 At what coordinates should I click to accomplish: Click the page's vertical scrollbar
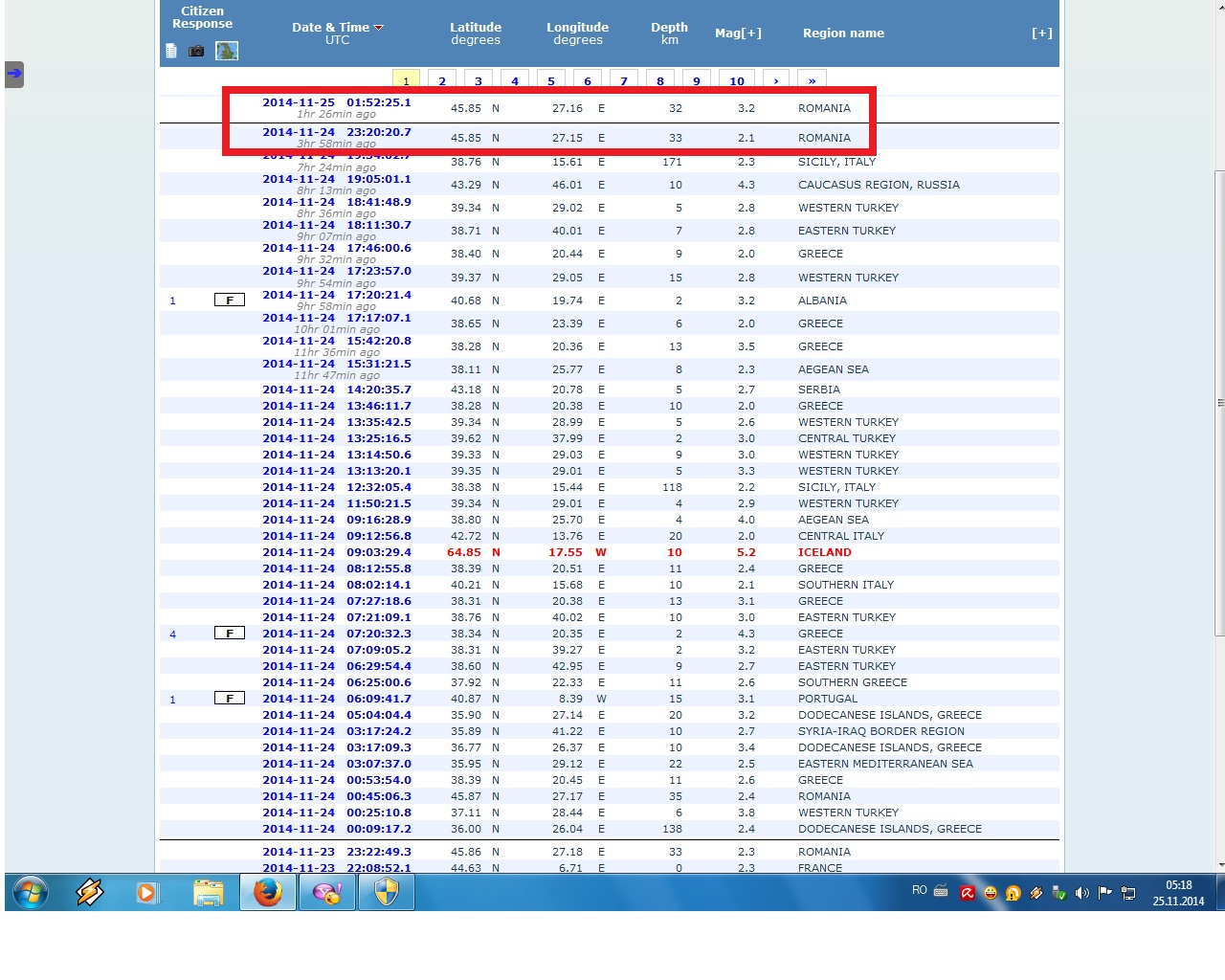tap(1219, 402)
